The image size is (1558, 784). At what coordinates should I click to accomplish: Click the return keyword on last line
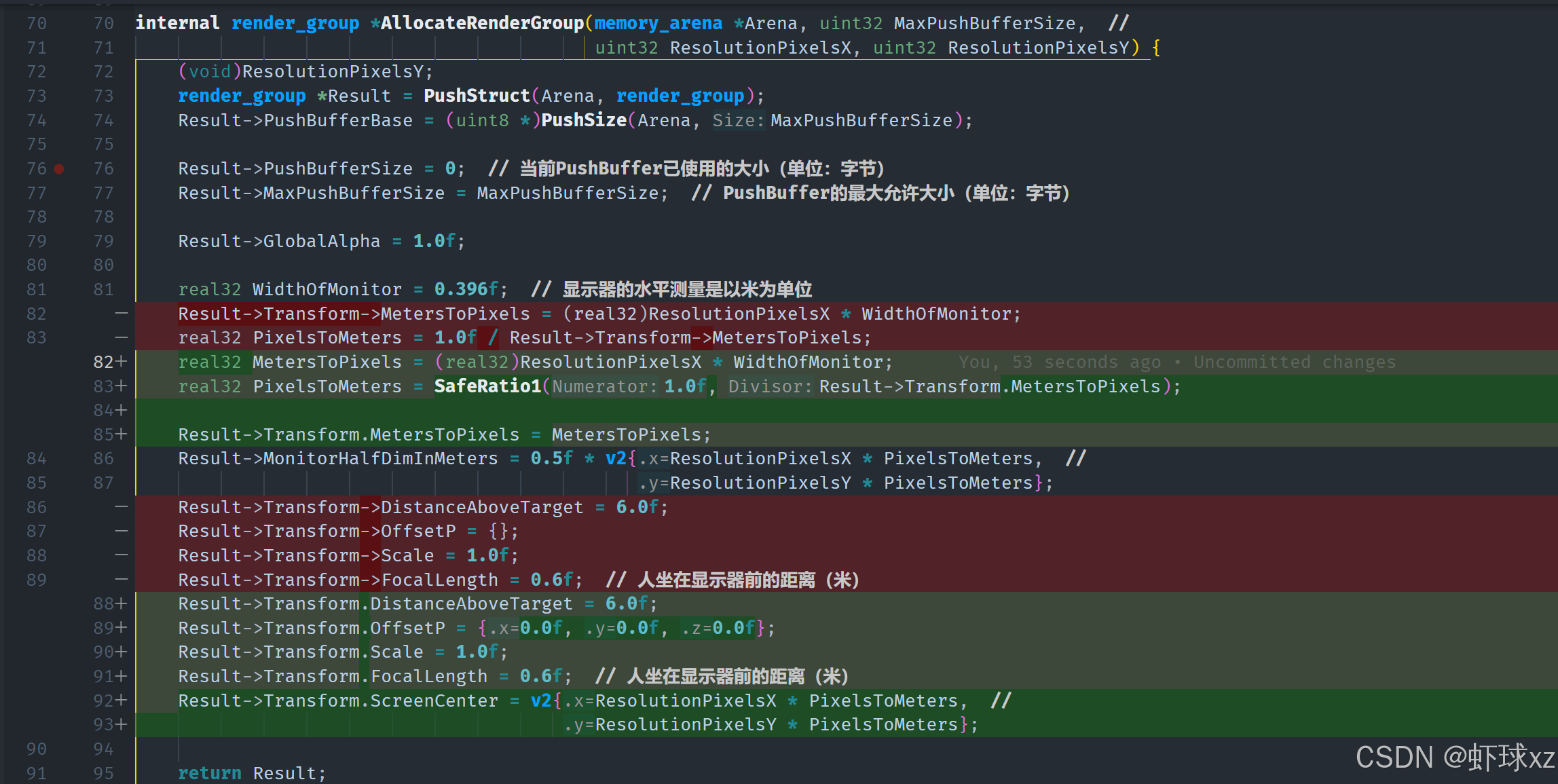(x=209, y=773)
